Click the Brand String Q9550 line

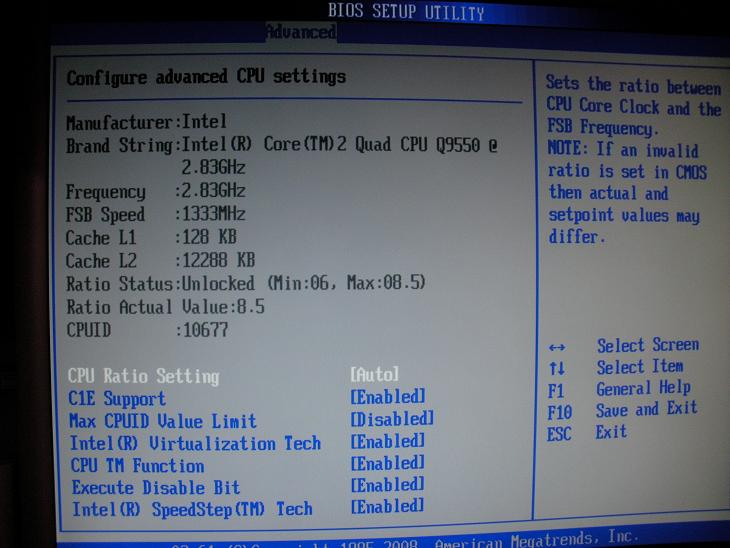pos(282,145)
